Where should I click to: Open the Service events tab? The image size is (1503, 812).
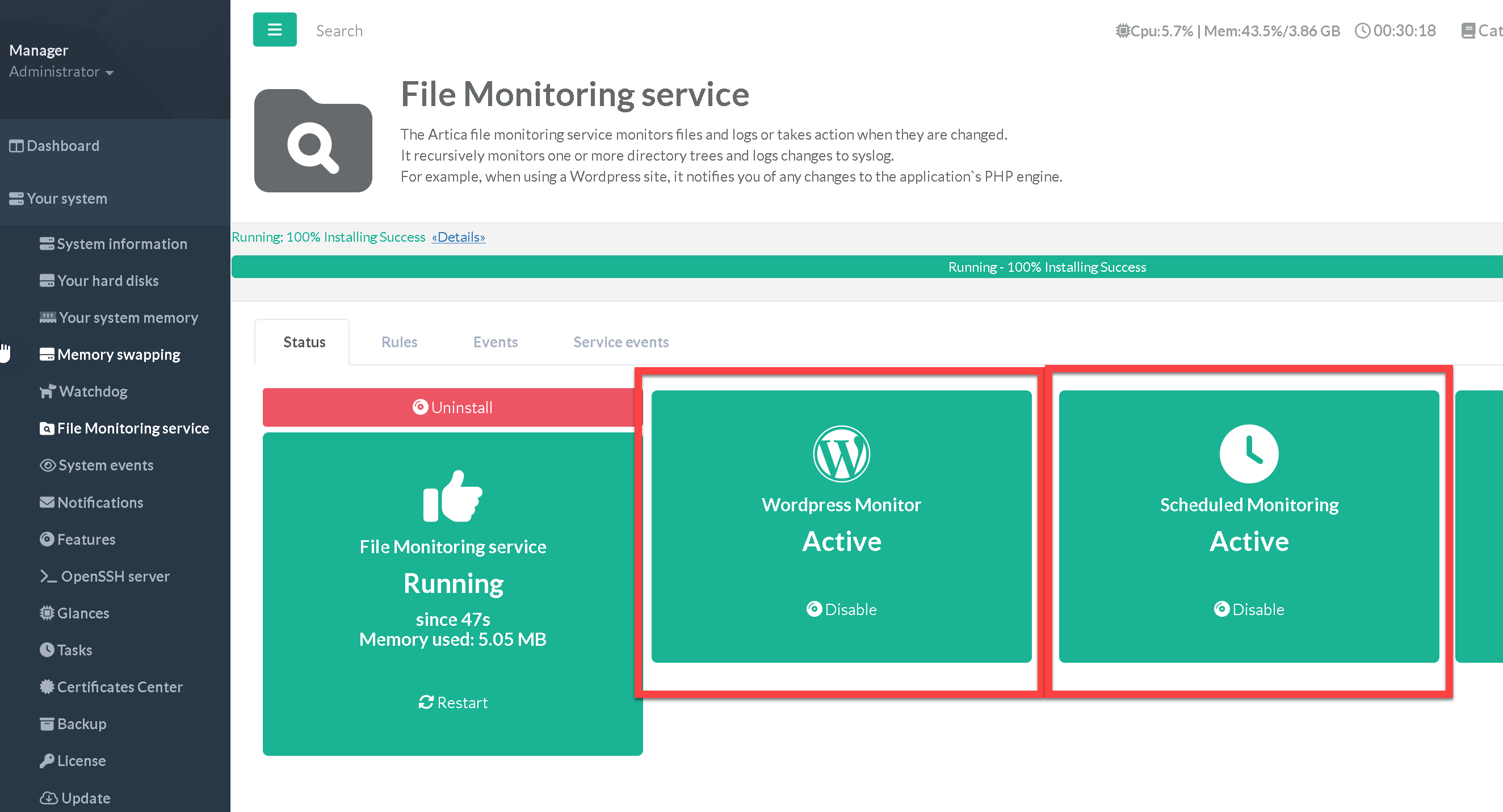[x=620, y=342]
